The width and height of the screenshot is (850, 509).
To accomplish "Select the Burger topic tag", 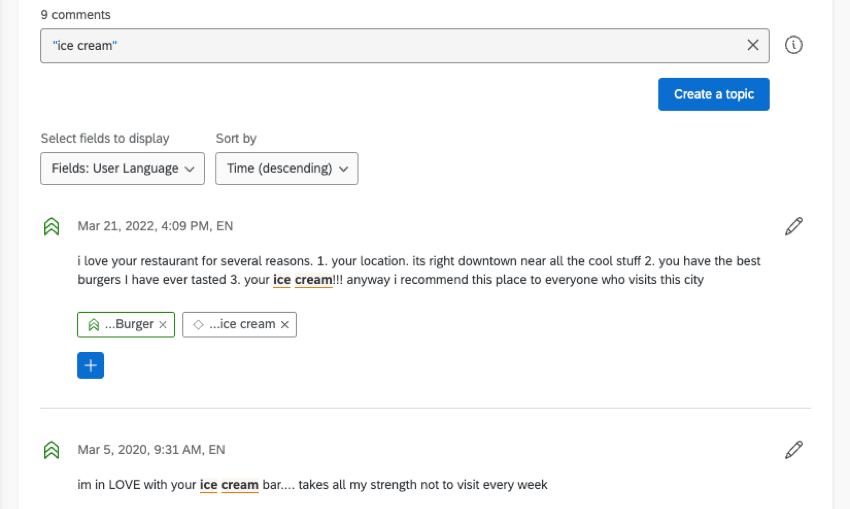I will click(x=129, y=324).
